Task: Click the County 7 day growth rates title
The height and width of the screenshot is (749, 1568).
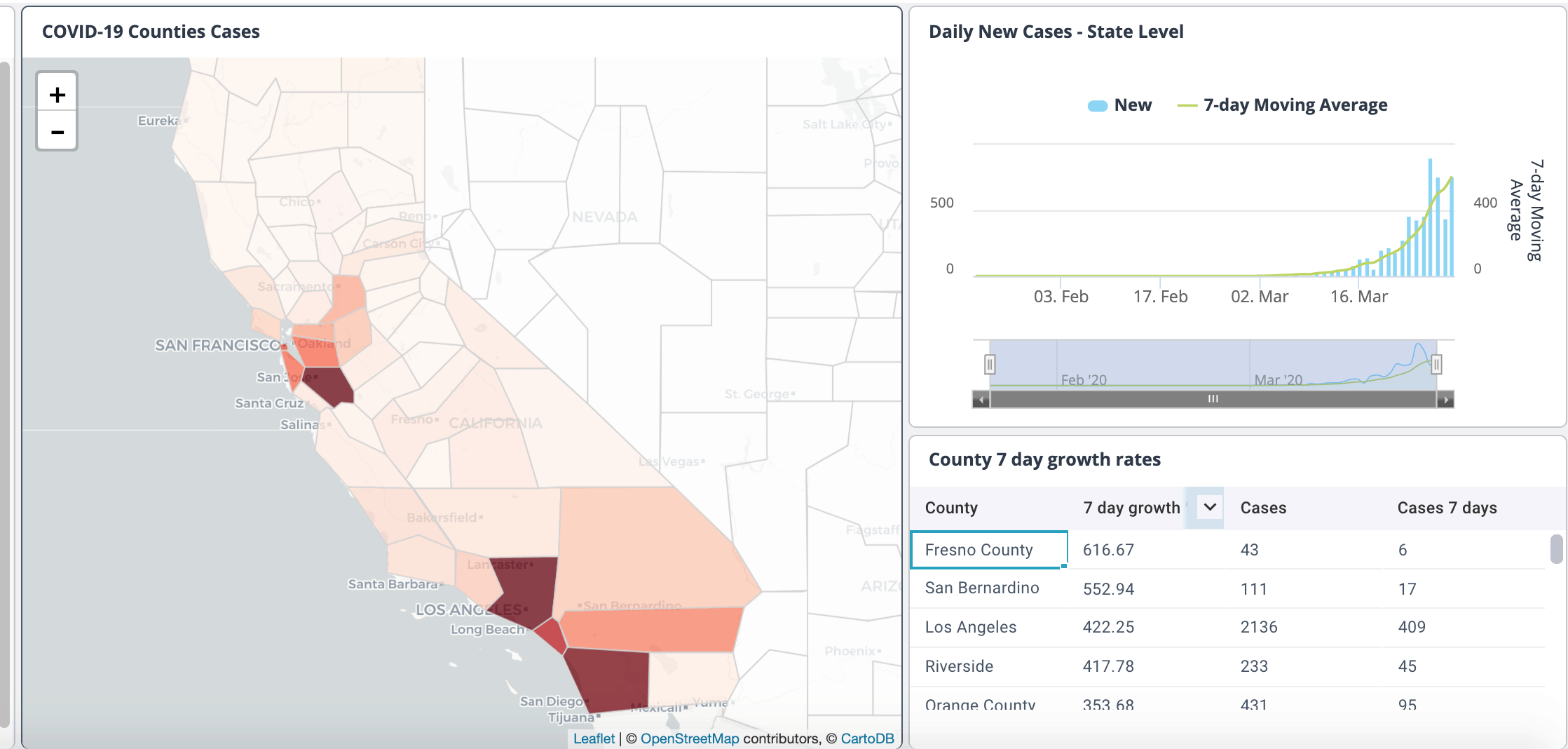Action: (x=1044, y=459)
